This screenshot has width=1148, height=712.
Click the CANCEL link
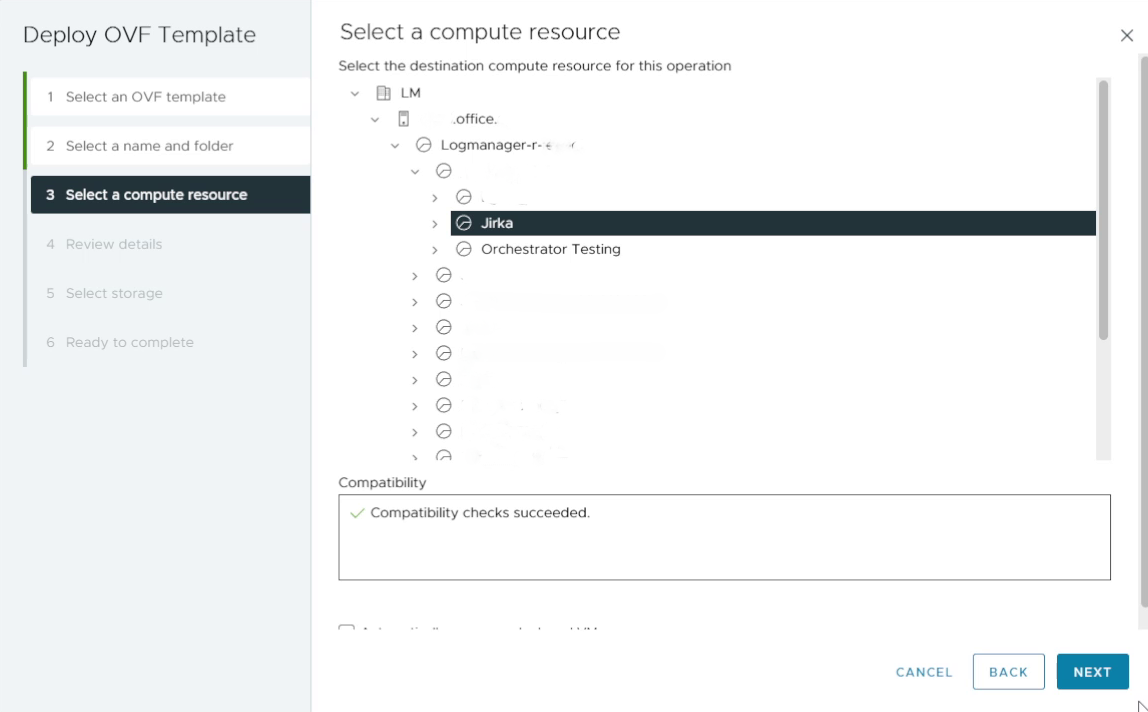click(x=923, y=671)
